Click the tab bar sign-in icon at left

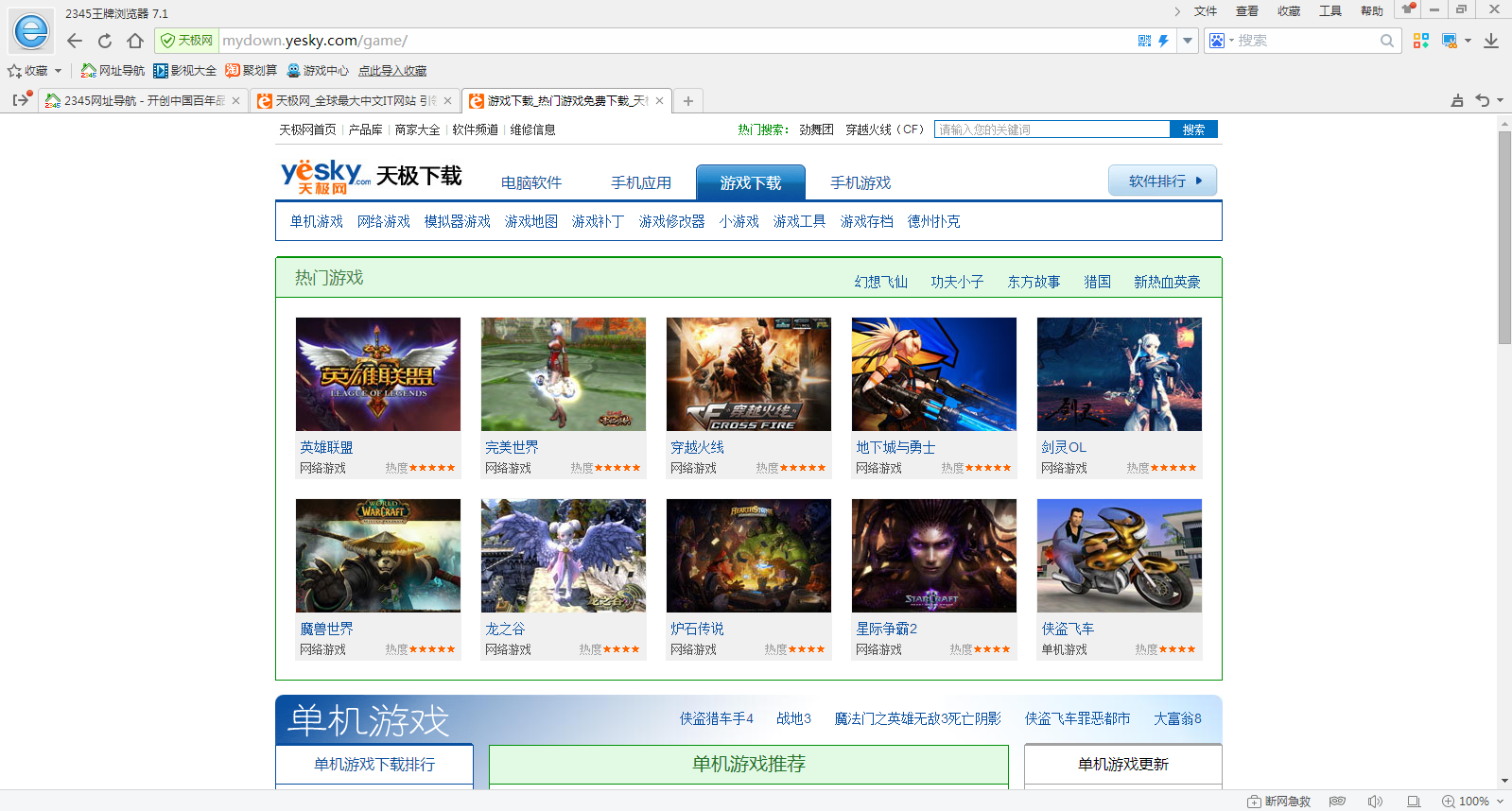pyautogui.click(x=22, y=99)
